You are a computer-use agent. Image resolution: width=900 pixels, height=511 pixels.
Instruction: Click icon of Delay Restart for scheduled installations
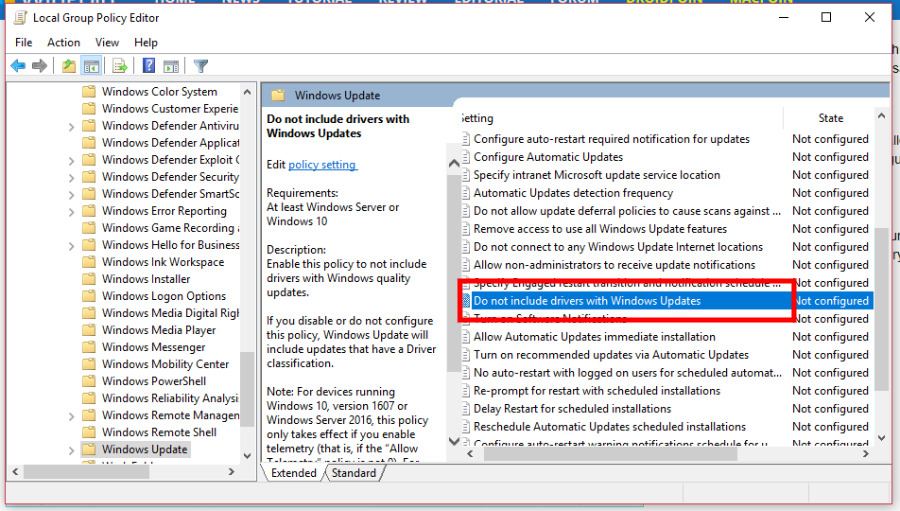coord(466,408)
